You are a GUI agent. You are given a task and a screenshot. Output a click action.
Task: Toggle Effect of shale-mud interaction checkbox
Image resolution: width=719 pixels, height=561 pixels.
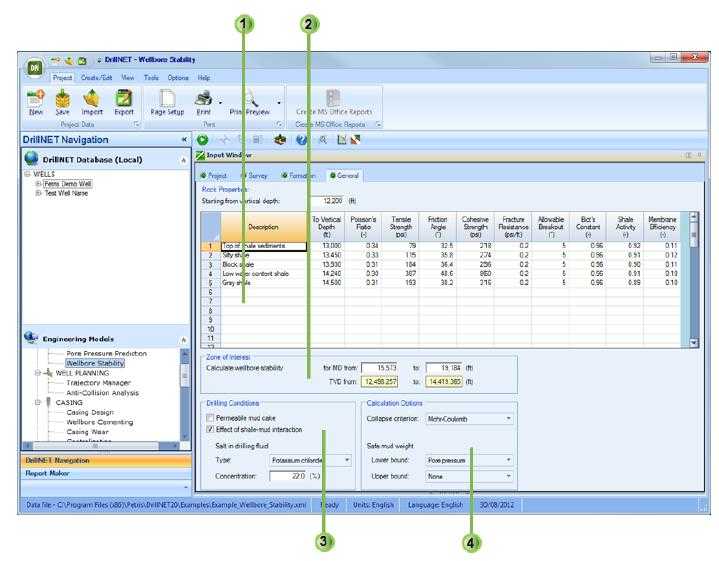210,429
